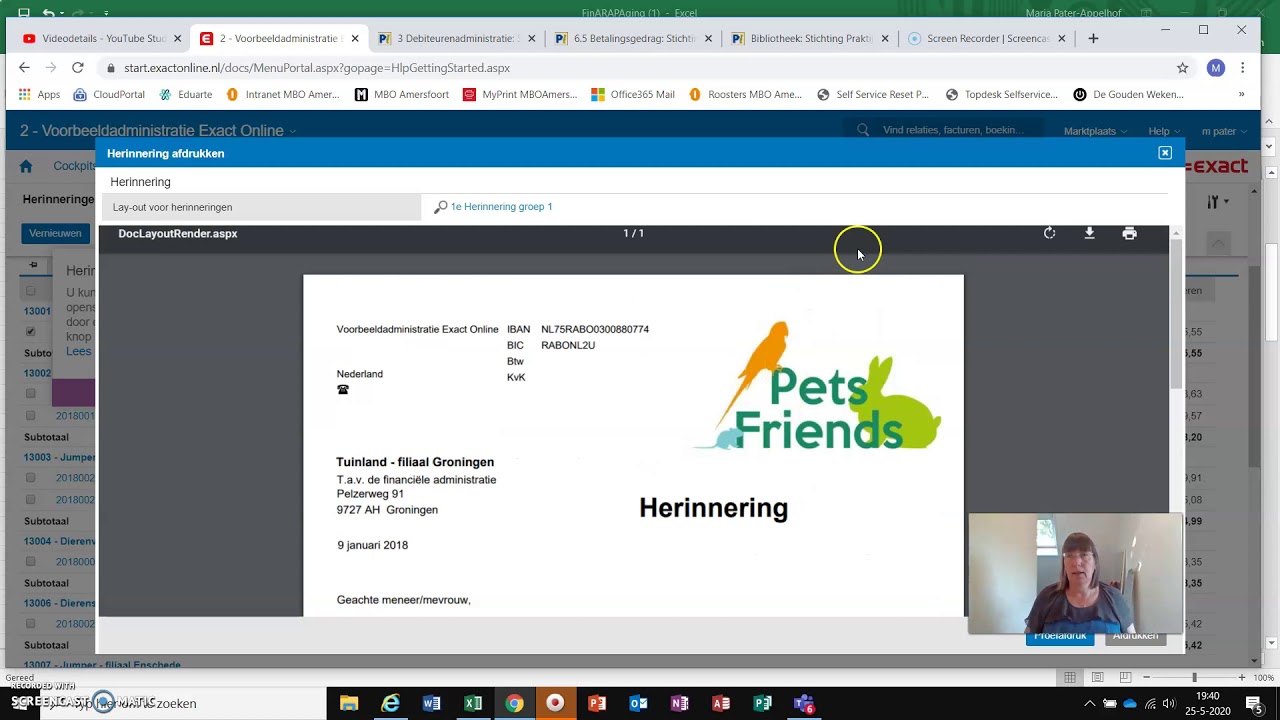Open a new Chrome tab
Screen dimensions: 1280x720
[x=1093, y=38]
